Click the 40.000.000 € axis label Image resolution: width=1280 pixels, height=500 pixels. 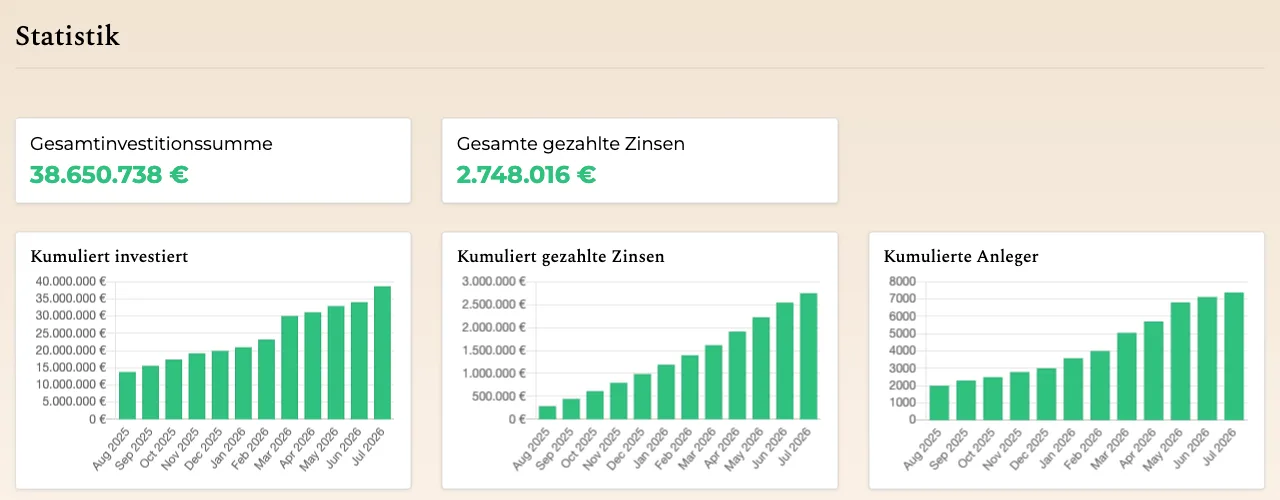point(72,282)
